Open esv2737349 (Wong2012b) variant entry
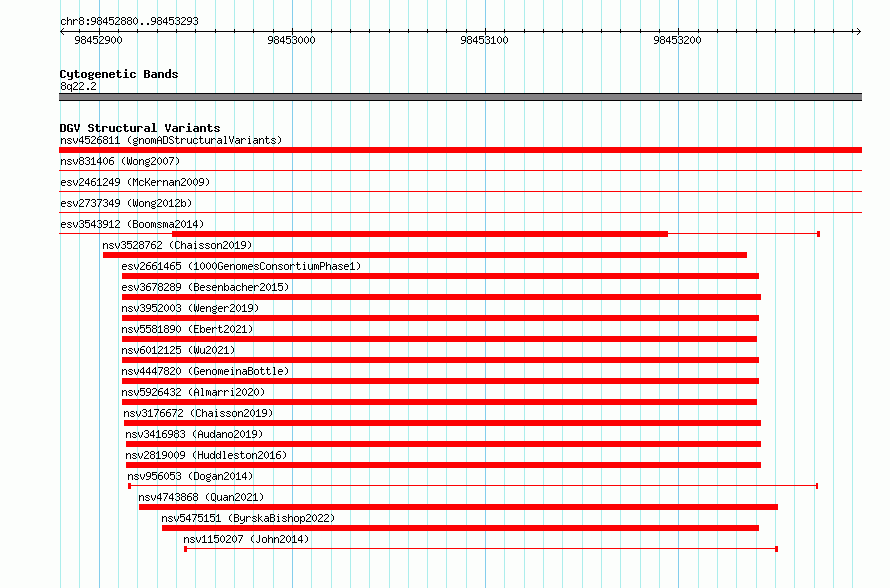This screenshot has width=890, height=588. (126, 203)
